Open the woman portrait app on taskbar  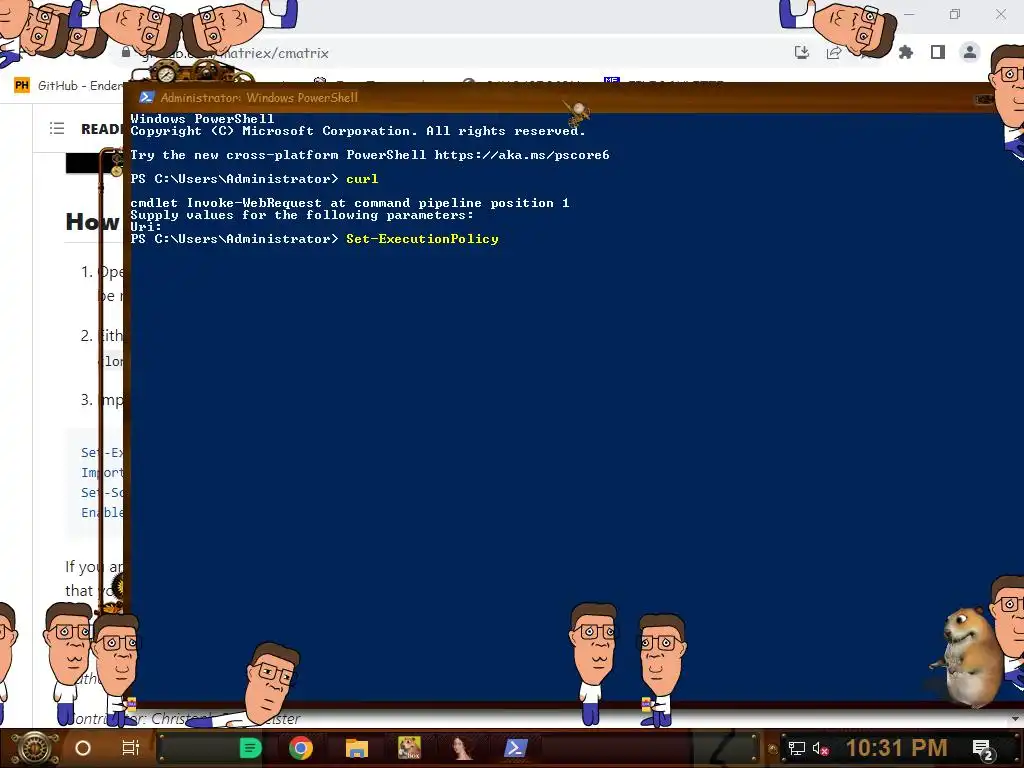point(462,748)
